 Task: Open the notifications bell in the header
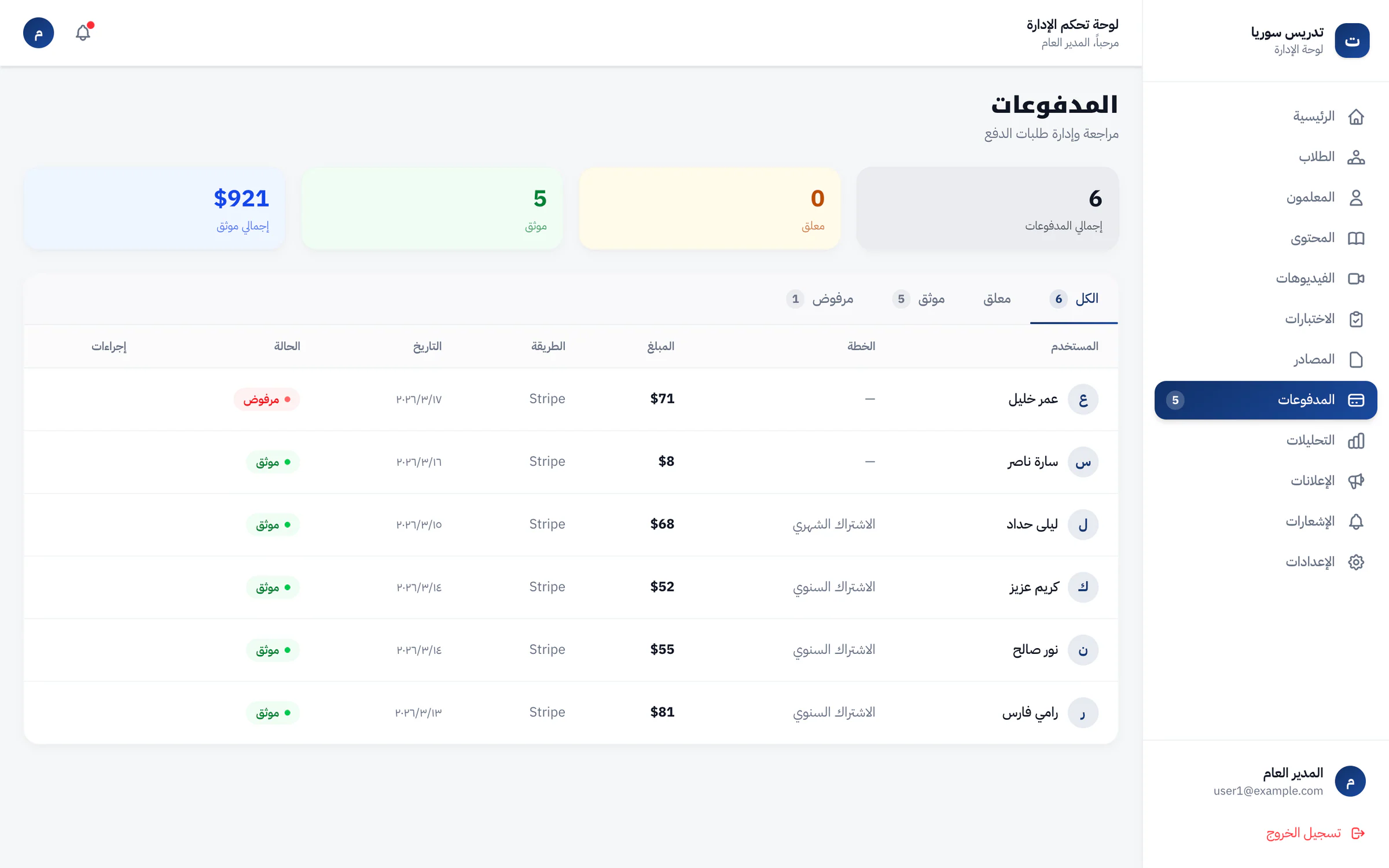tap(83, 32)
